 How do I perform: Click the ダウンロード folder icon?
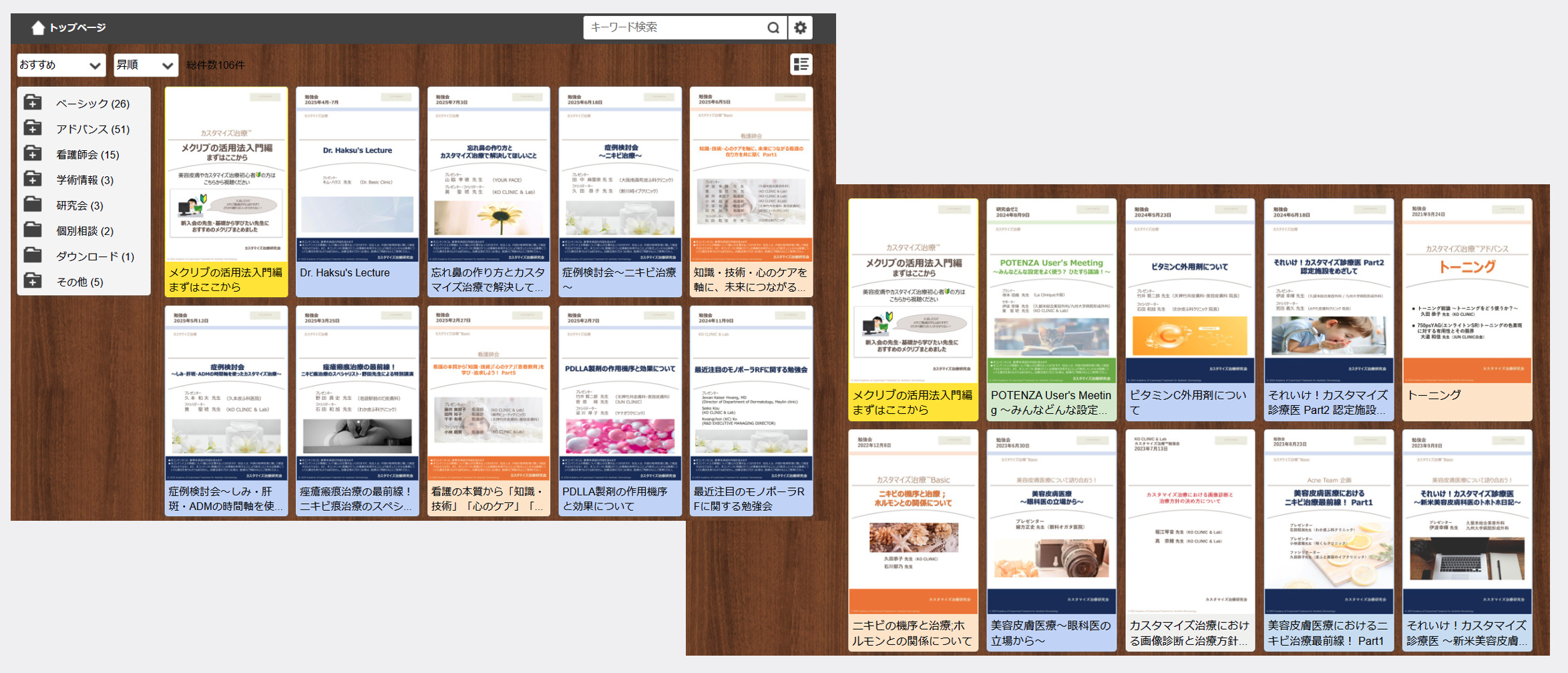33,256
